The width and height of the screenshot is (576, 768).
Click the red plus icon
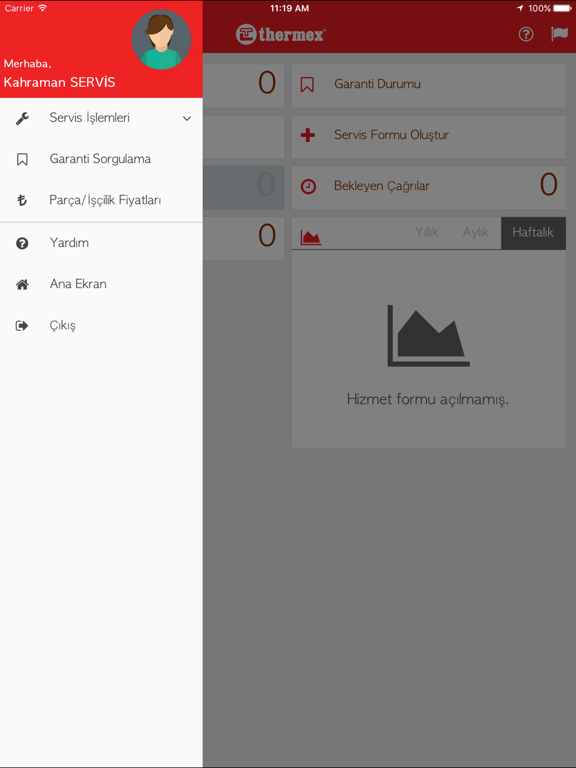[x=308, y=135]
